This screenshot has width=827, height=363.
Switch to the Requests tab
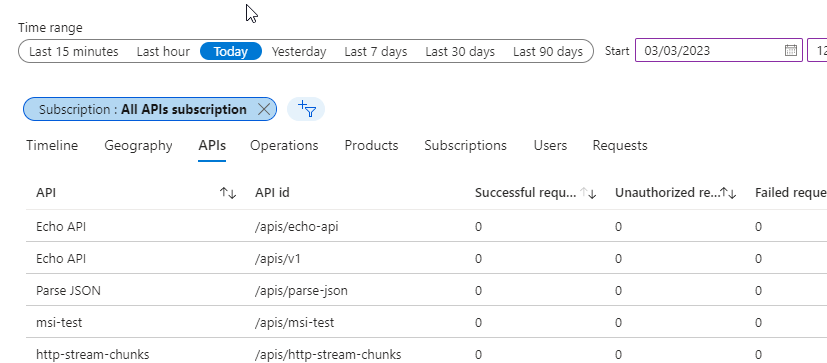620,146
